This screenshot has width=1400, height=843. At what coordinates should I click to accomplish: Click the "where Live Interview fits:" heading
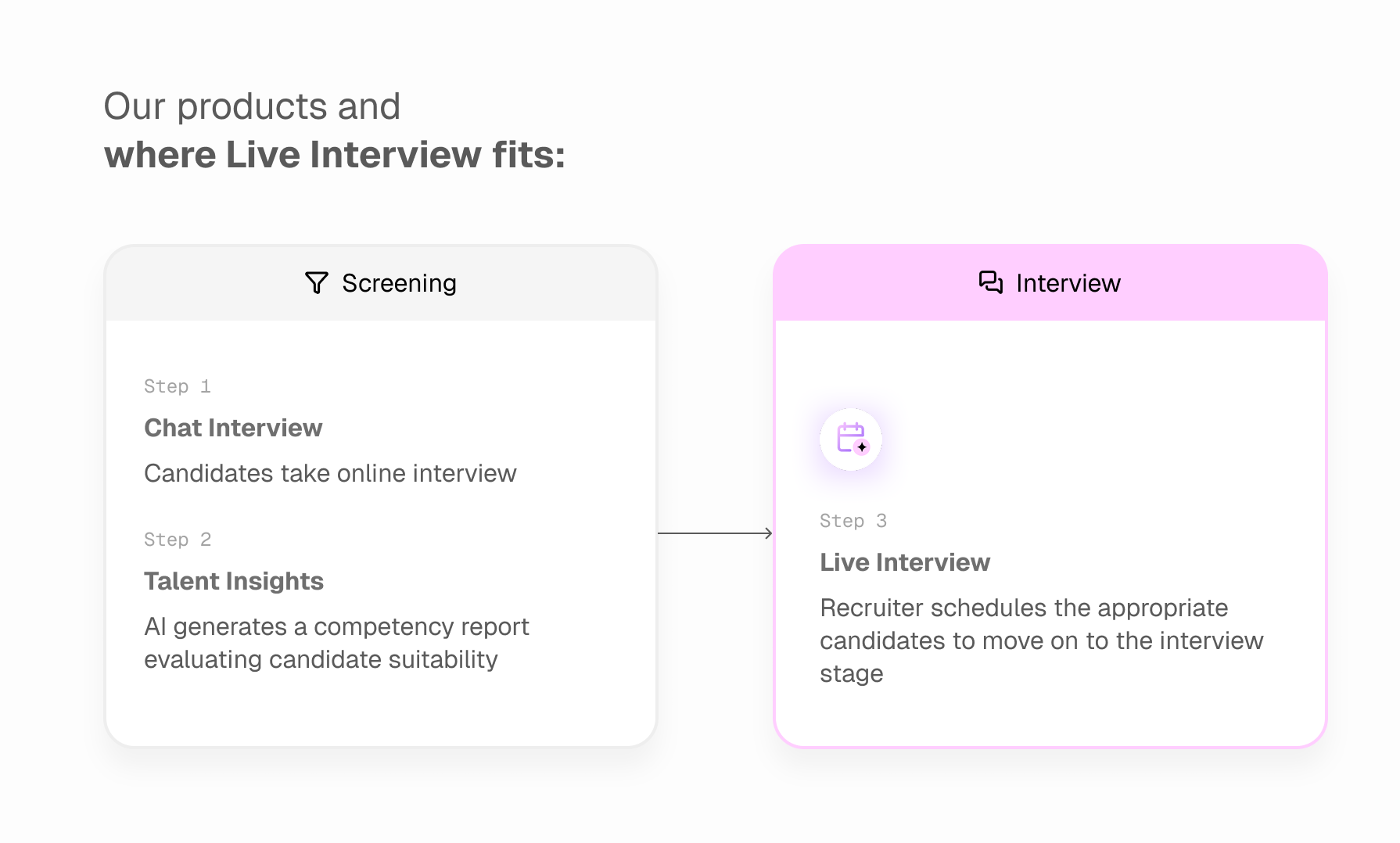pyautogui.click(x=335, y=154)
